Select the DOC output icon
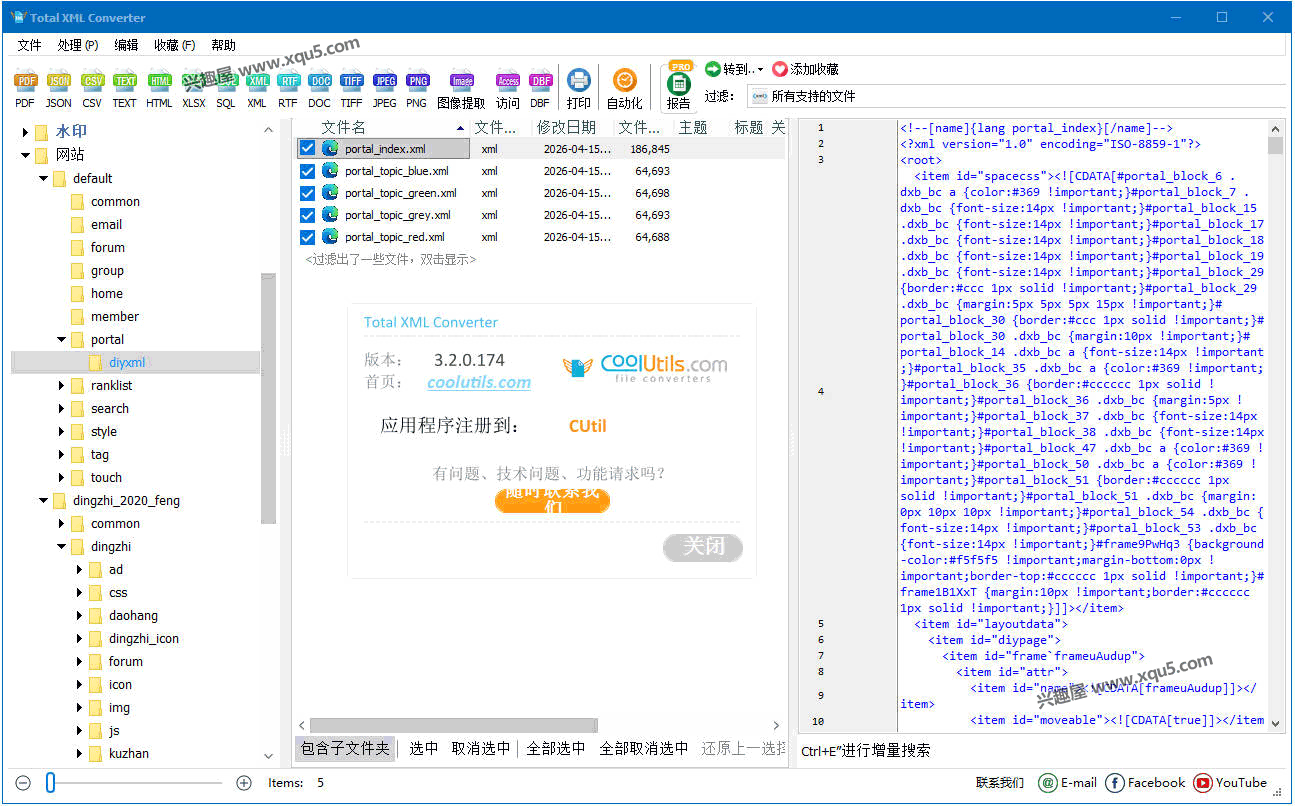 (x=319, y=89)
